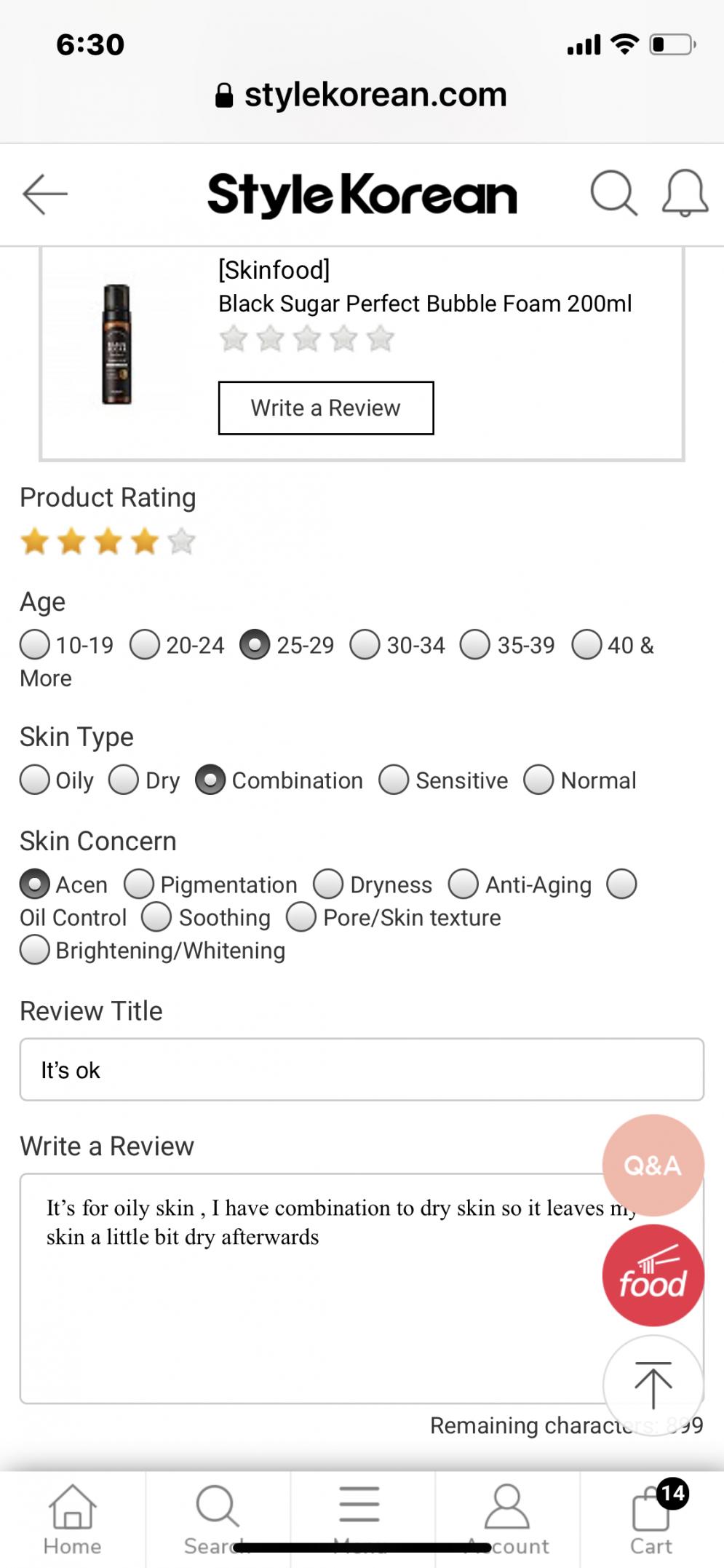Open the Account tab

click(x=507, y=1518)
